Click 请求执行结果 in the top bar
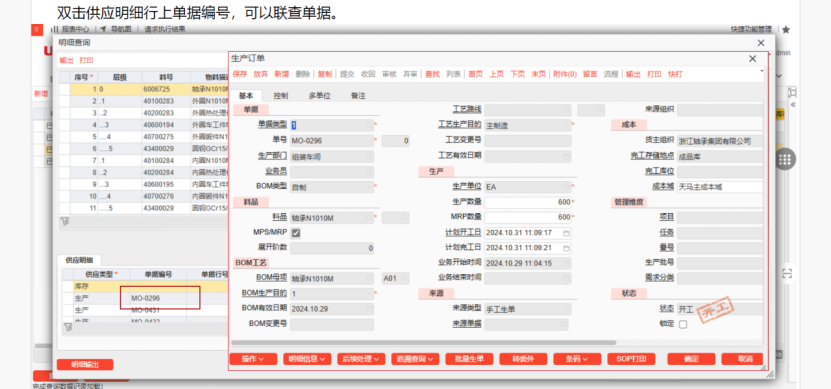 click(165, 30)
